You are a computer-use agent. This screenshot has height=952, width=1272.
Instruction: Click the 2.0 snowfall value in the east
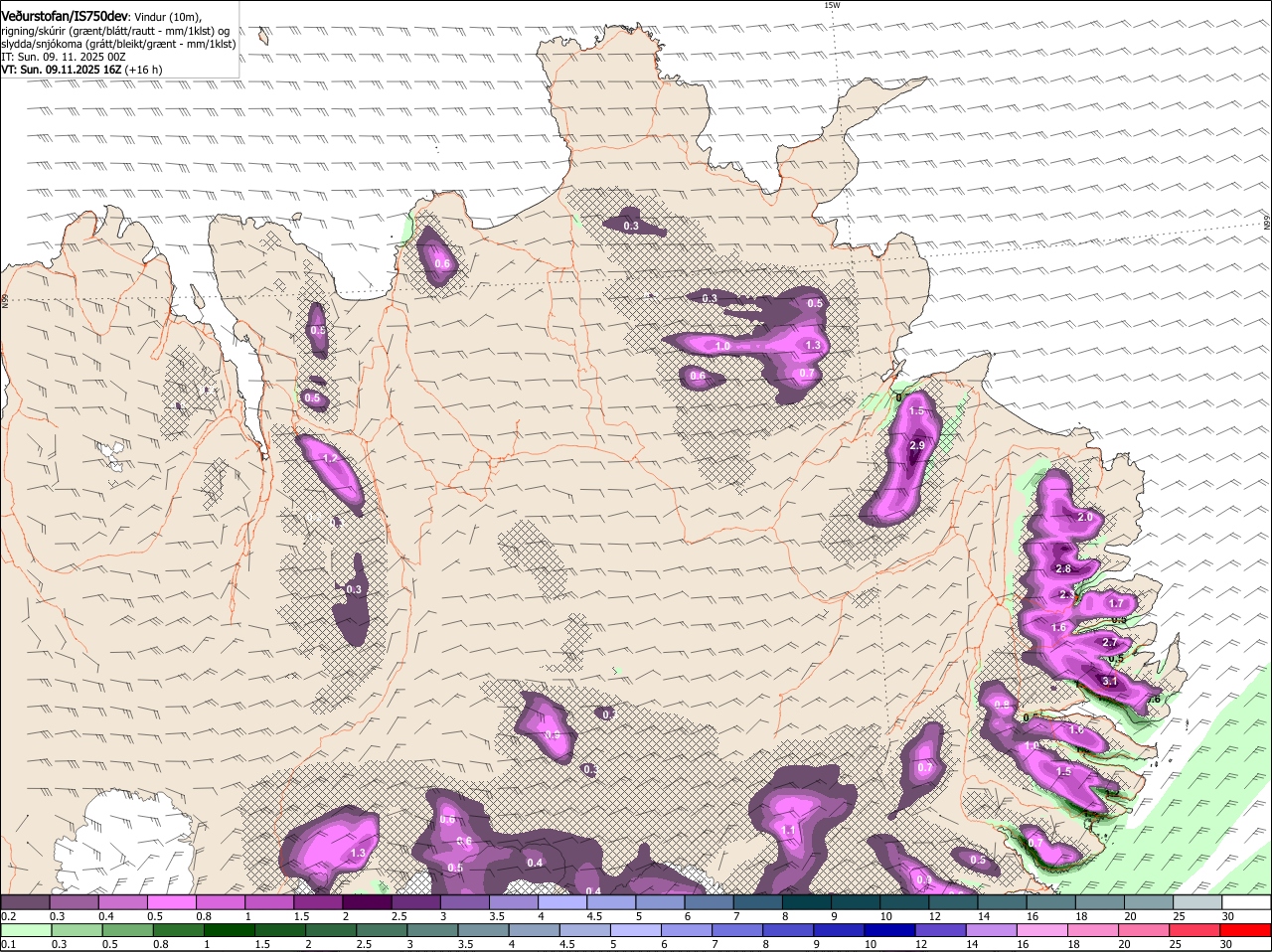(1085, 518)
